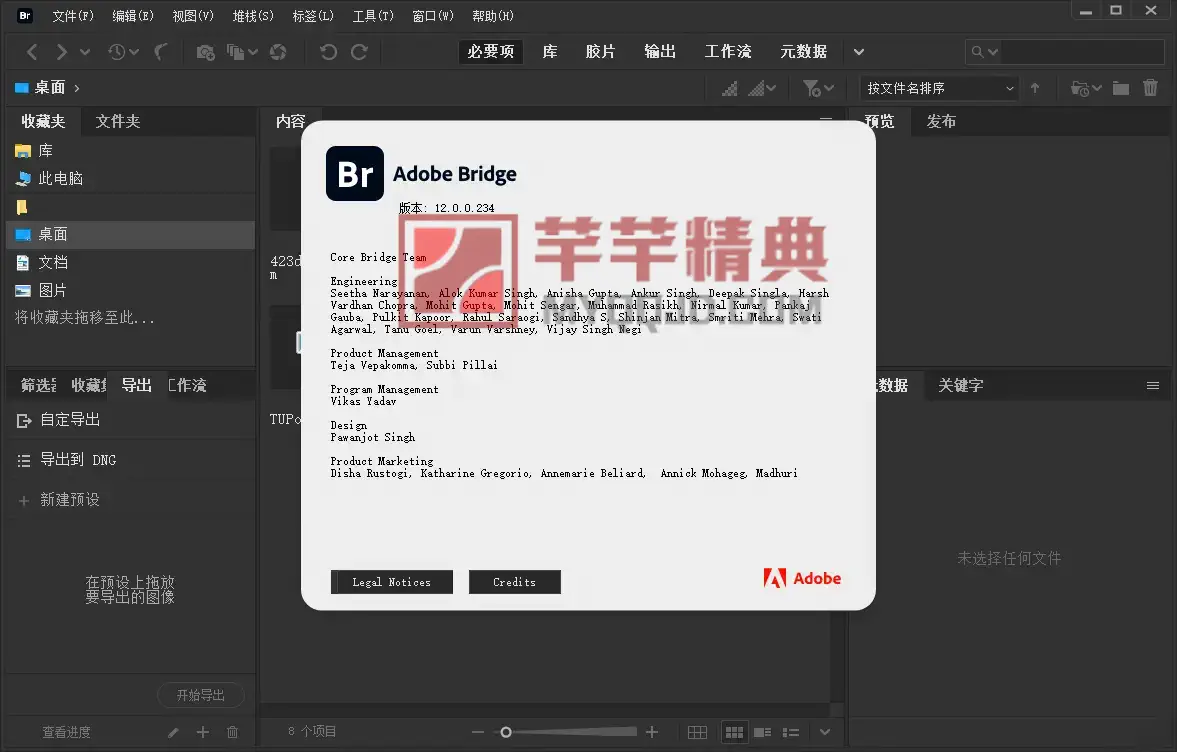Viewport: 1177px width, 752px height.
Task: Click the Credits button in about dialog
Action: pos(514,581)
